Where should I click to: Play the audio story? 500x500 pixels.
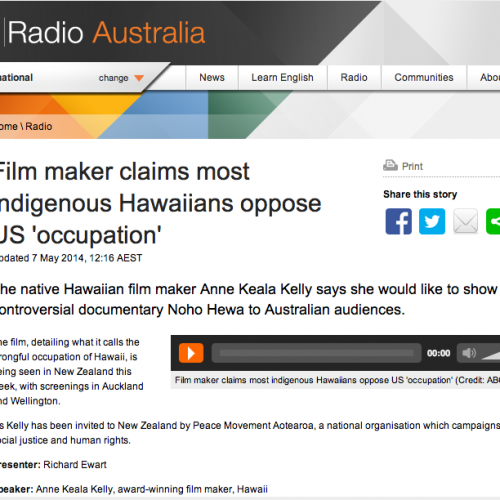[191, 353]
